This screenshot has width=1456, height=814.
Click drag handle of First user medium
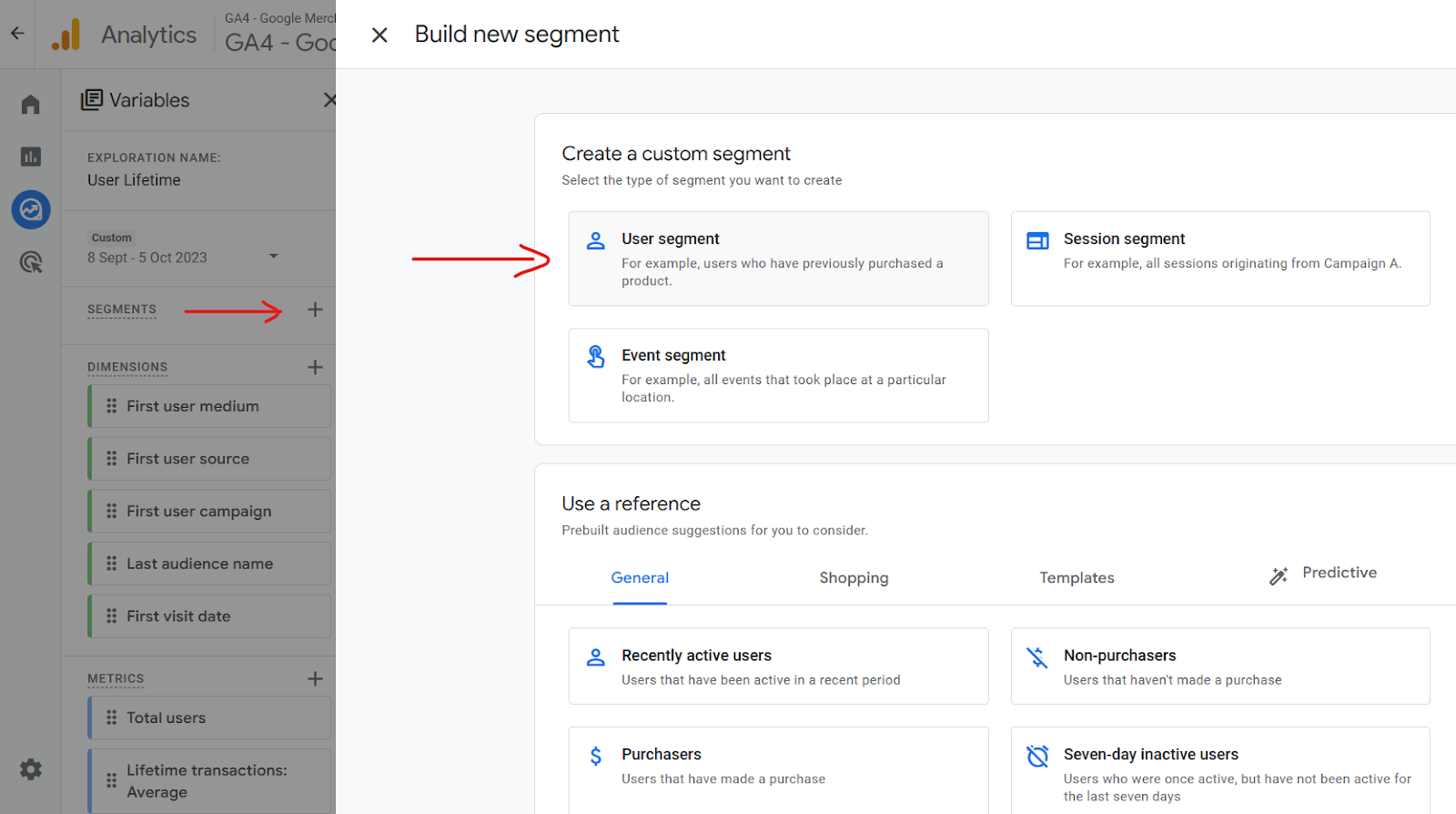111,406
